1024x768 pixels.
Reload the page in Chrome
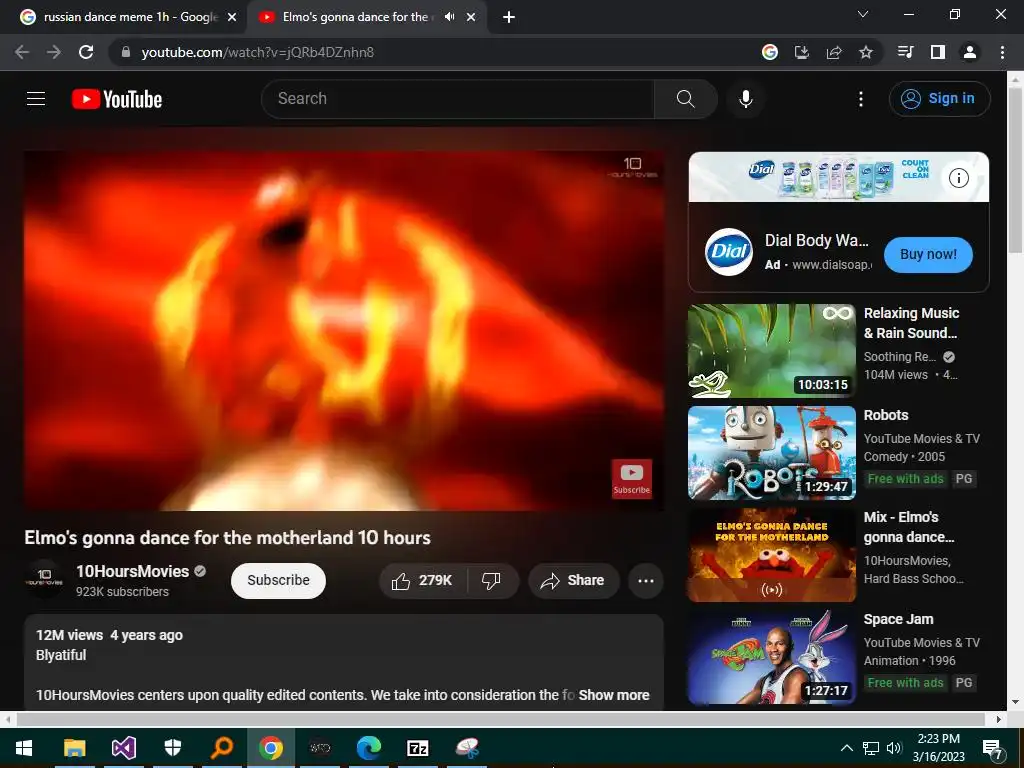coord(86,52)
